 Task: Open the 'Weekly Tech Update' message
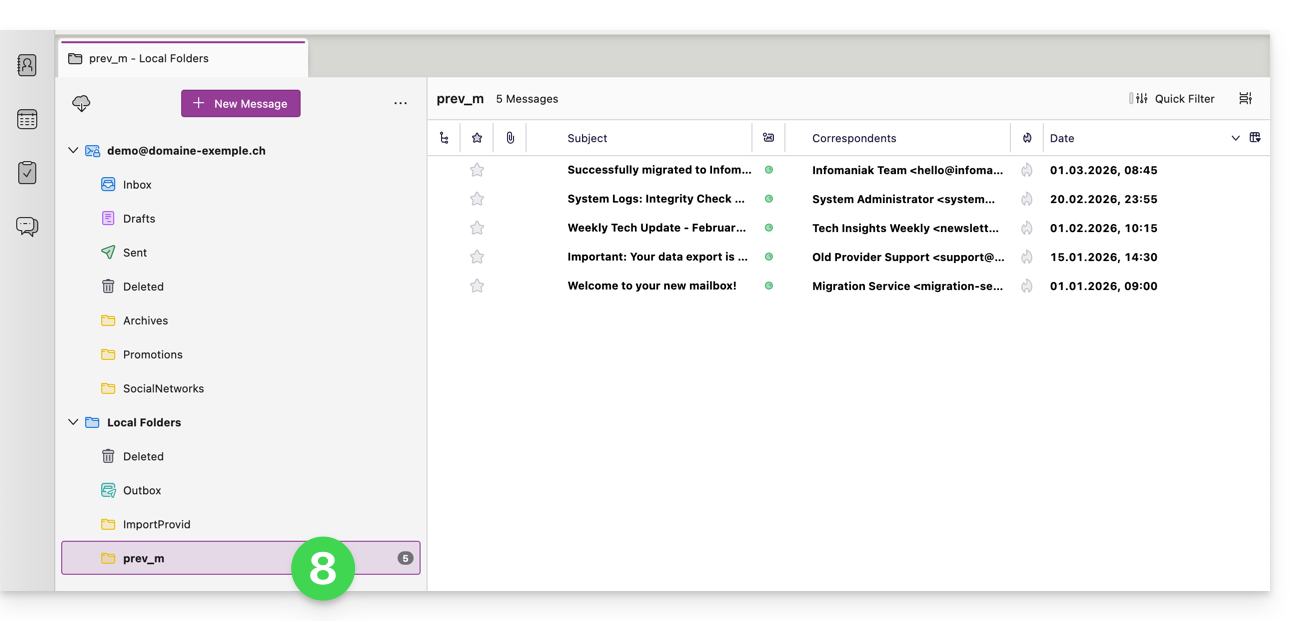pyautogui.click(x=656, y=228)
